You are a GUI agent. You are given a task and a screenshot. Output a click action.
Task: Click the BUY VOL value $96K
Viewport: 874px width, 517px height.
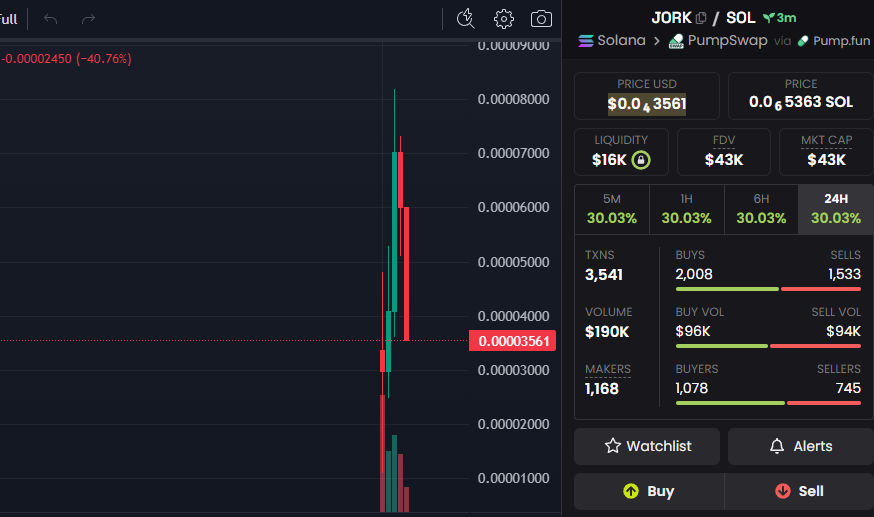click(x=693, y=331)
